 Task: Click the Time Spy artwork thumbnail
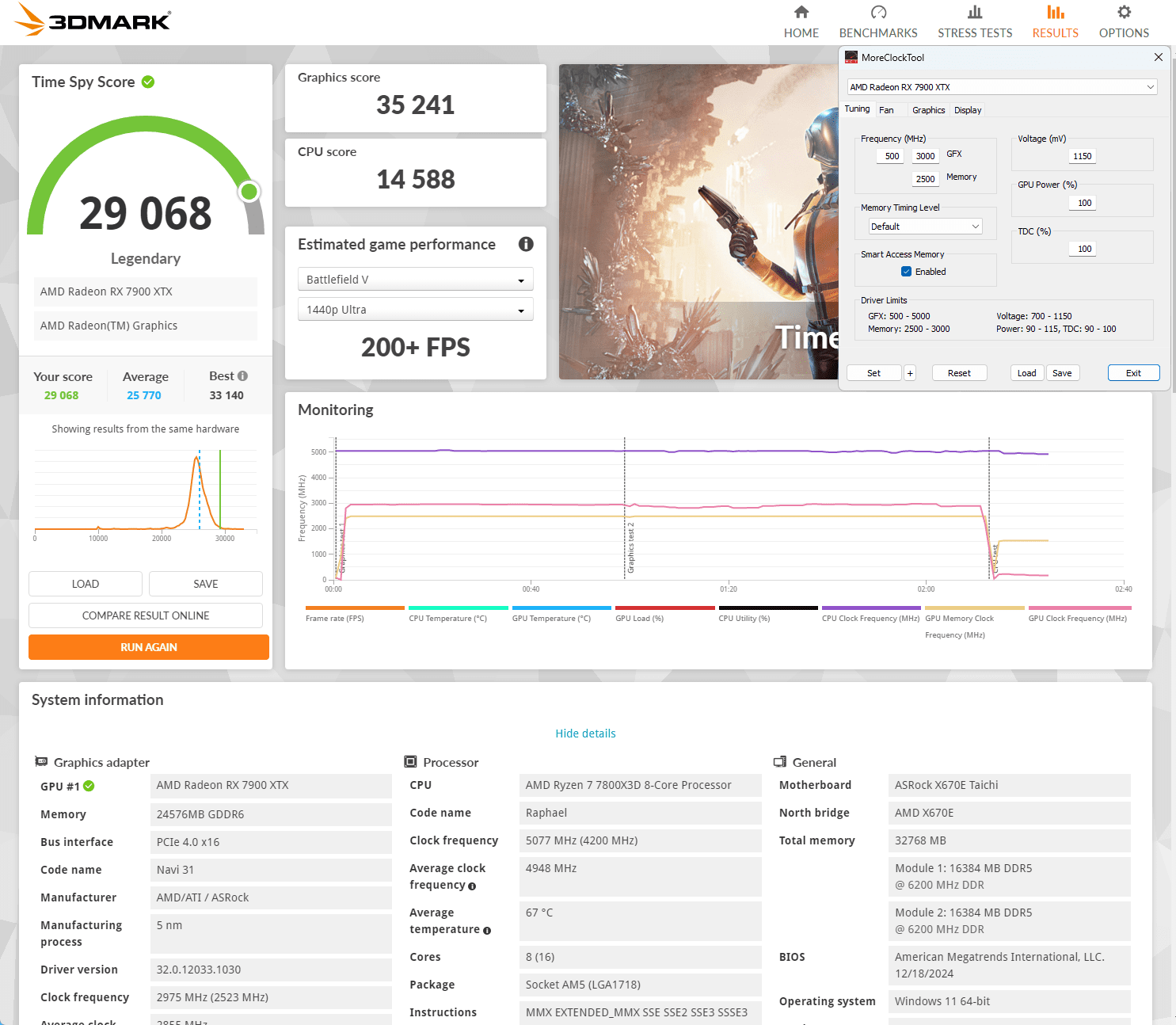[698, 222]
